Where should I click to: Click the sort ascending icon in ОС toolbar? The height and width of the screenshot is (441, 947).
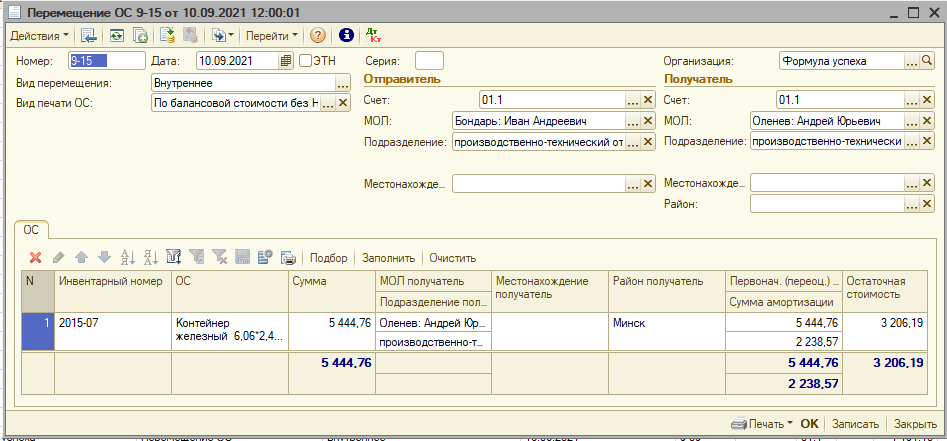click(x=127, y=258)
